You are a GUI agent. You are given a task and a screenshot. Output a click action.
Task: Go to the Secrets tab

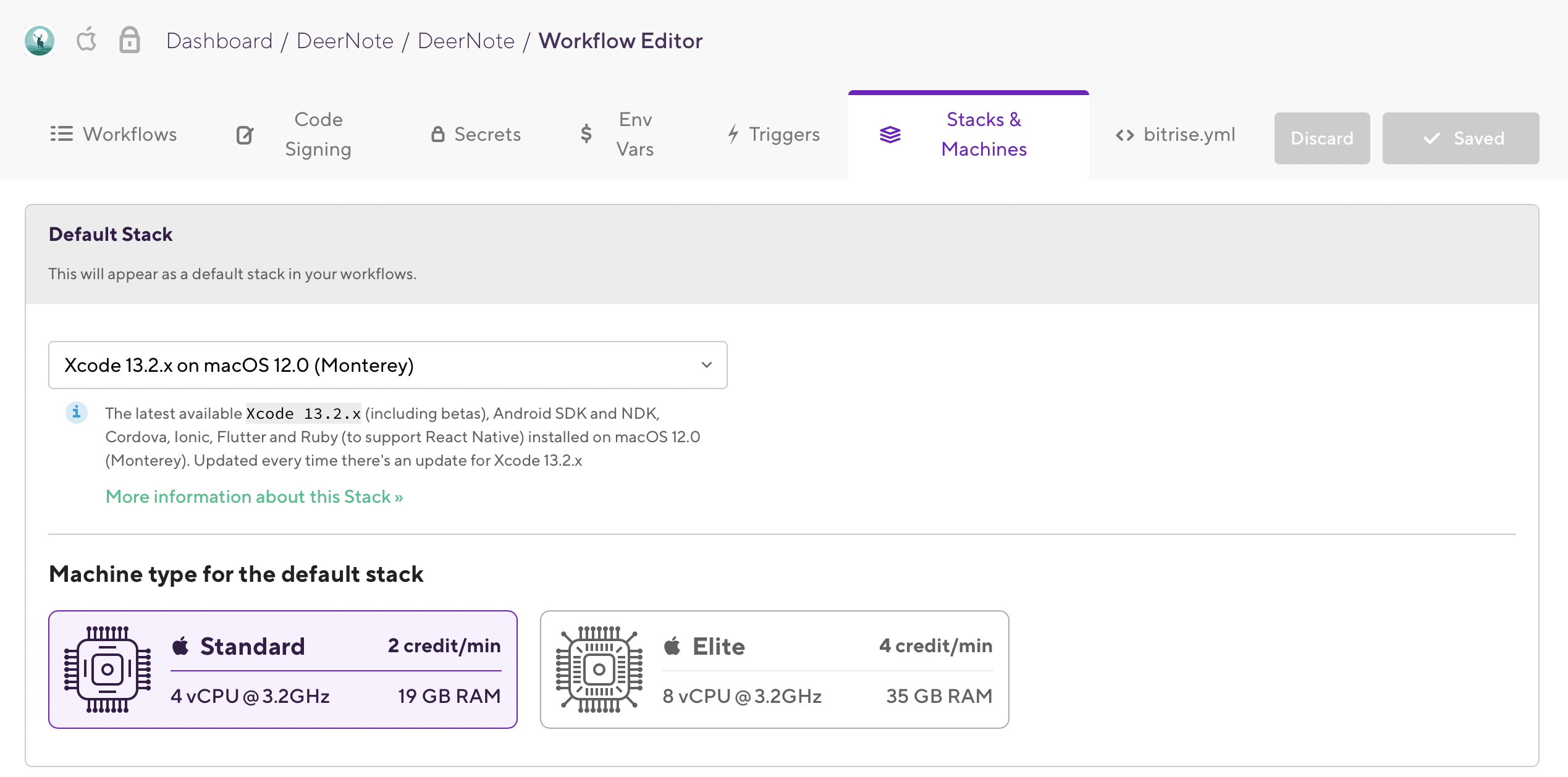click(x=476, y=134)
